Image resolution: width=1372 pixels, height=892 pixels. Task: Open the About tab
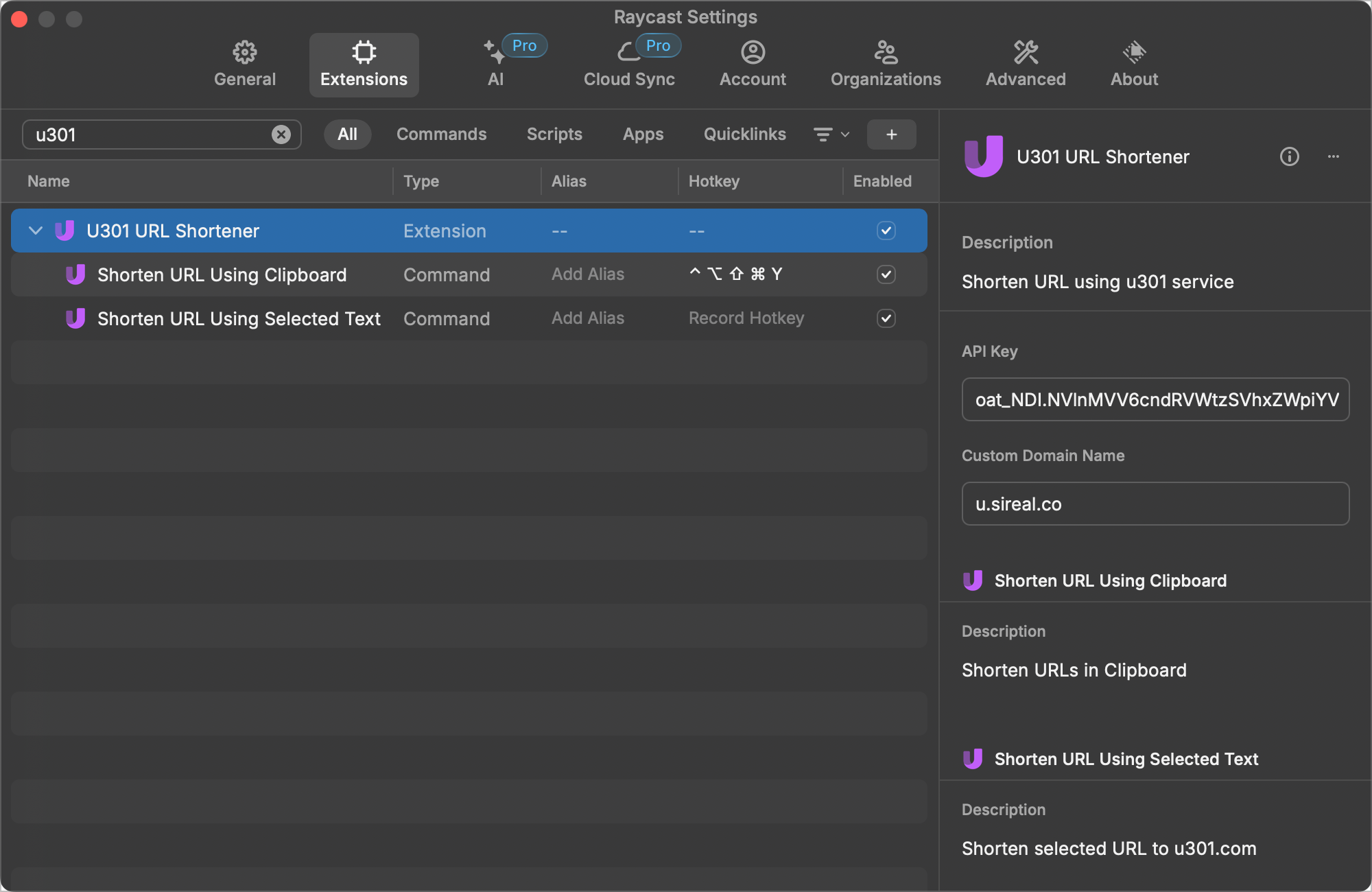[x=1134, y=65]
